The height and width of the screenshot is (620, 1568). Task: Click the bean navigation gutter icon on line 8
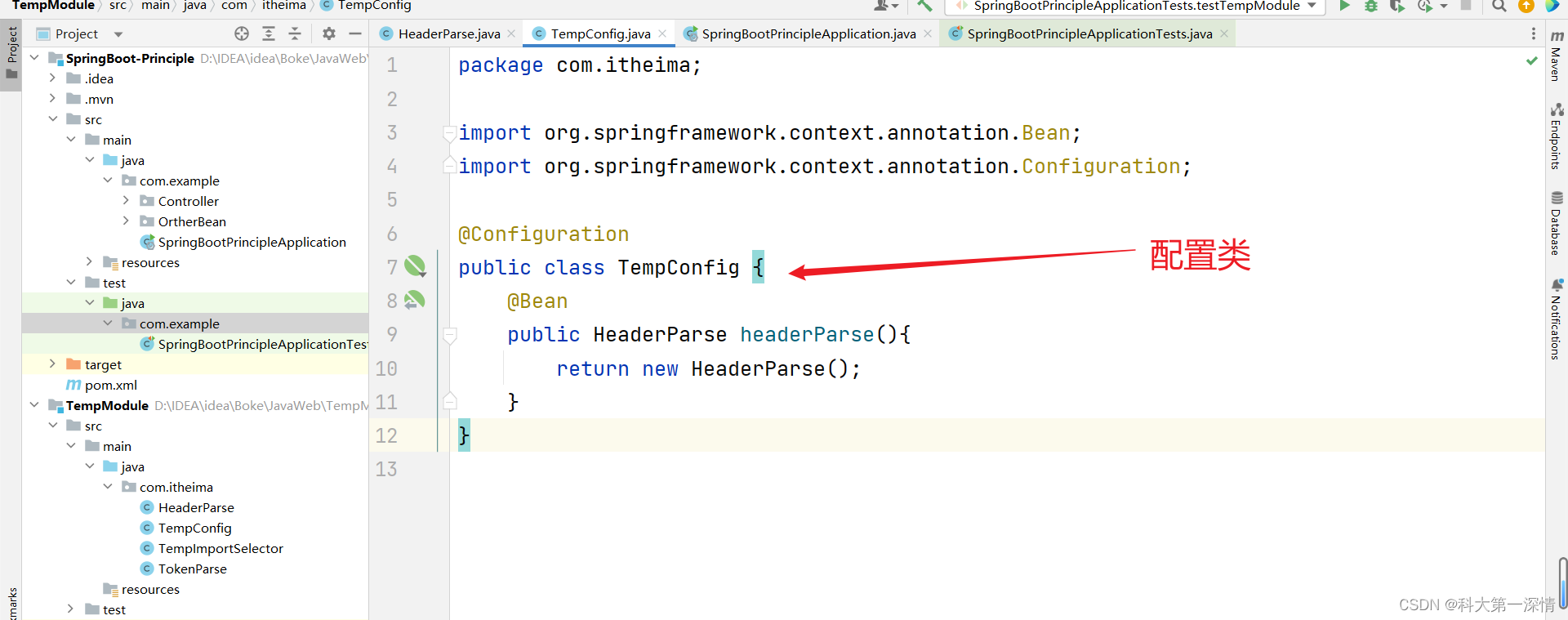point(415,300)
